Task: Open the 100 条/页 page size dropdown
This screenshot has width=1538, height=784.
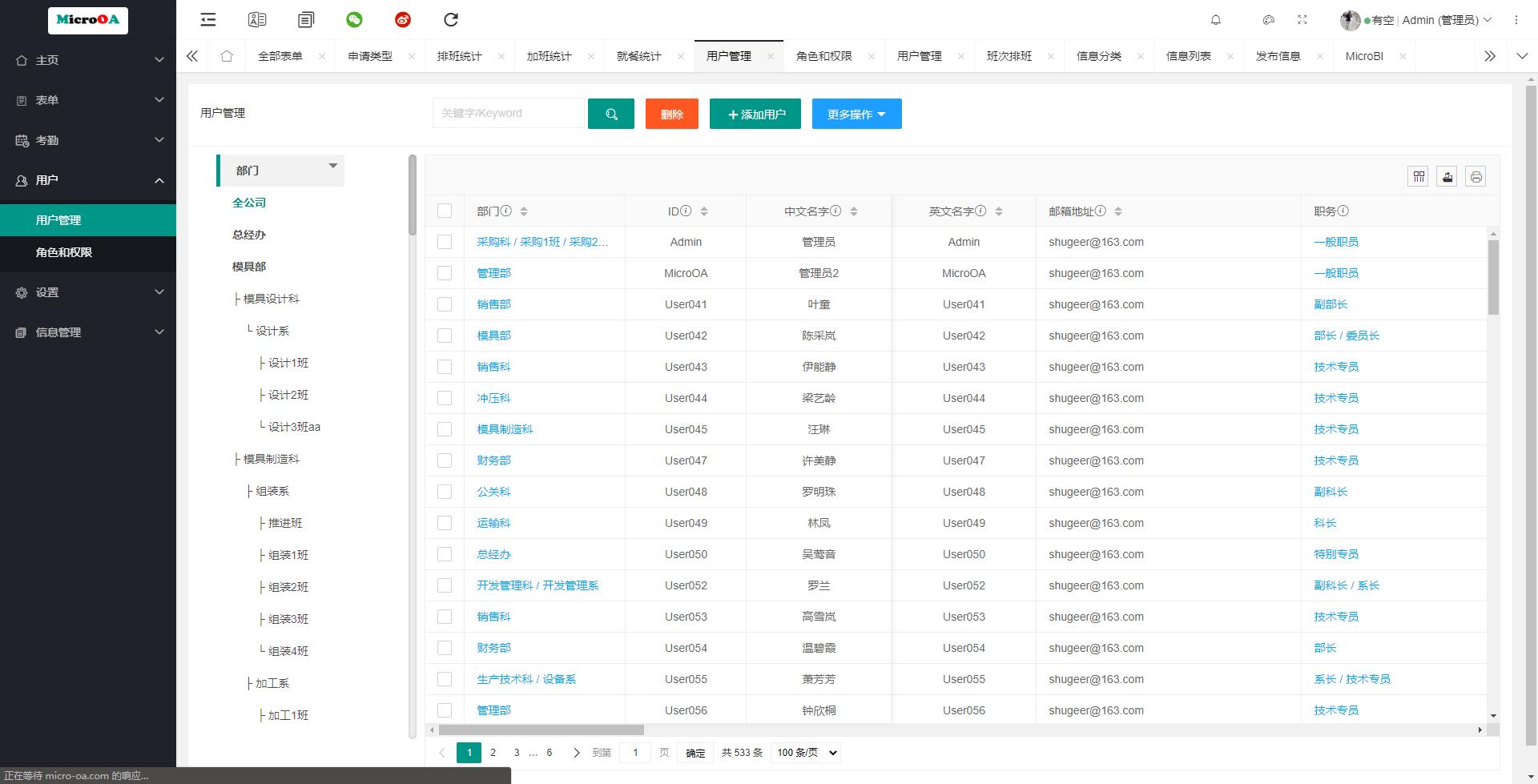Action: 805,753
